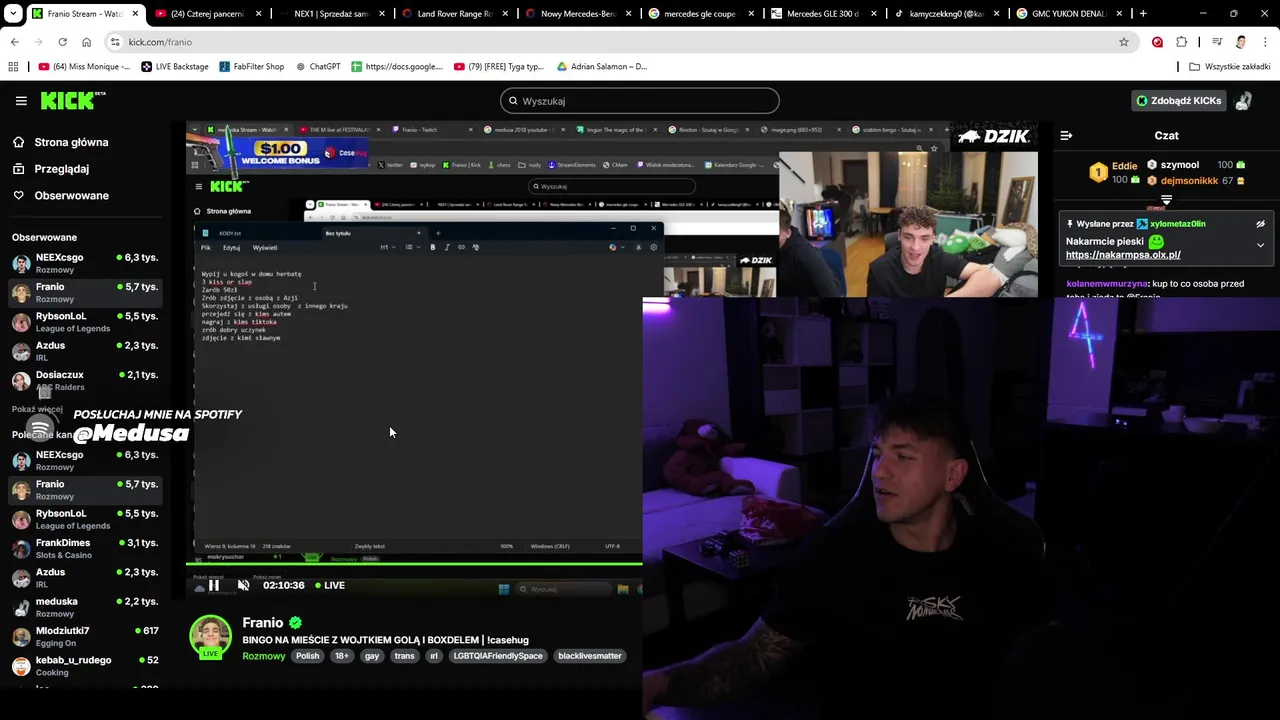Click the address bar URL
The width and height of the screenshot is (1280, 720).
pyautogui.click(x=160, y=42)
